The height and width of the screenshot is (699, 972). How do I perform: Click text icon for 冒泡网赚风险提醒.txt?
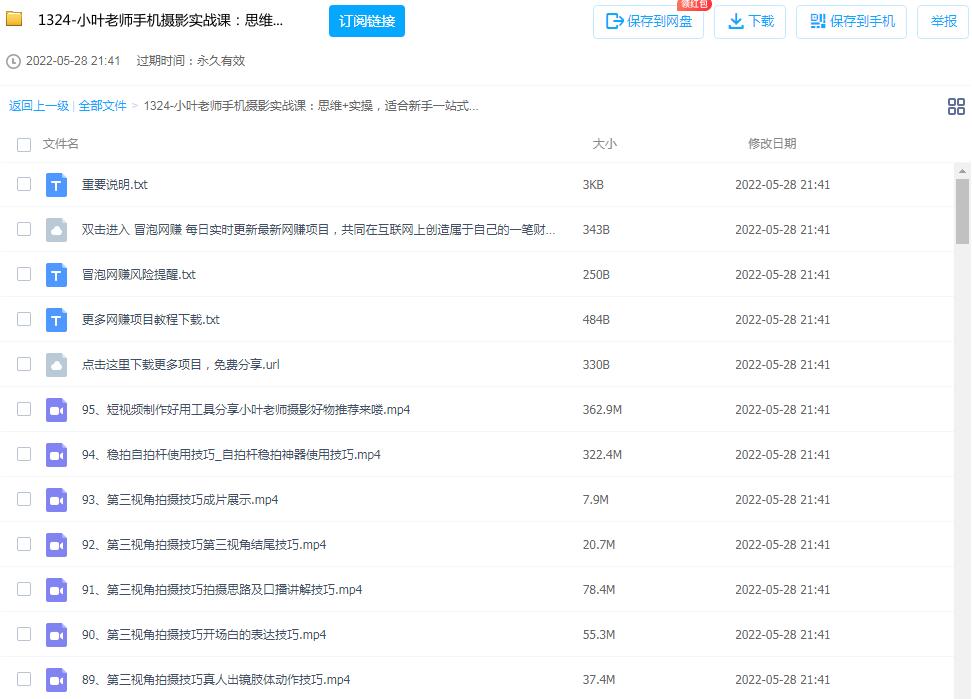pos(56,275)
